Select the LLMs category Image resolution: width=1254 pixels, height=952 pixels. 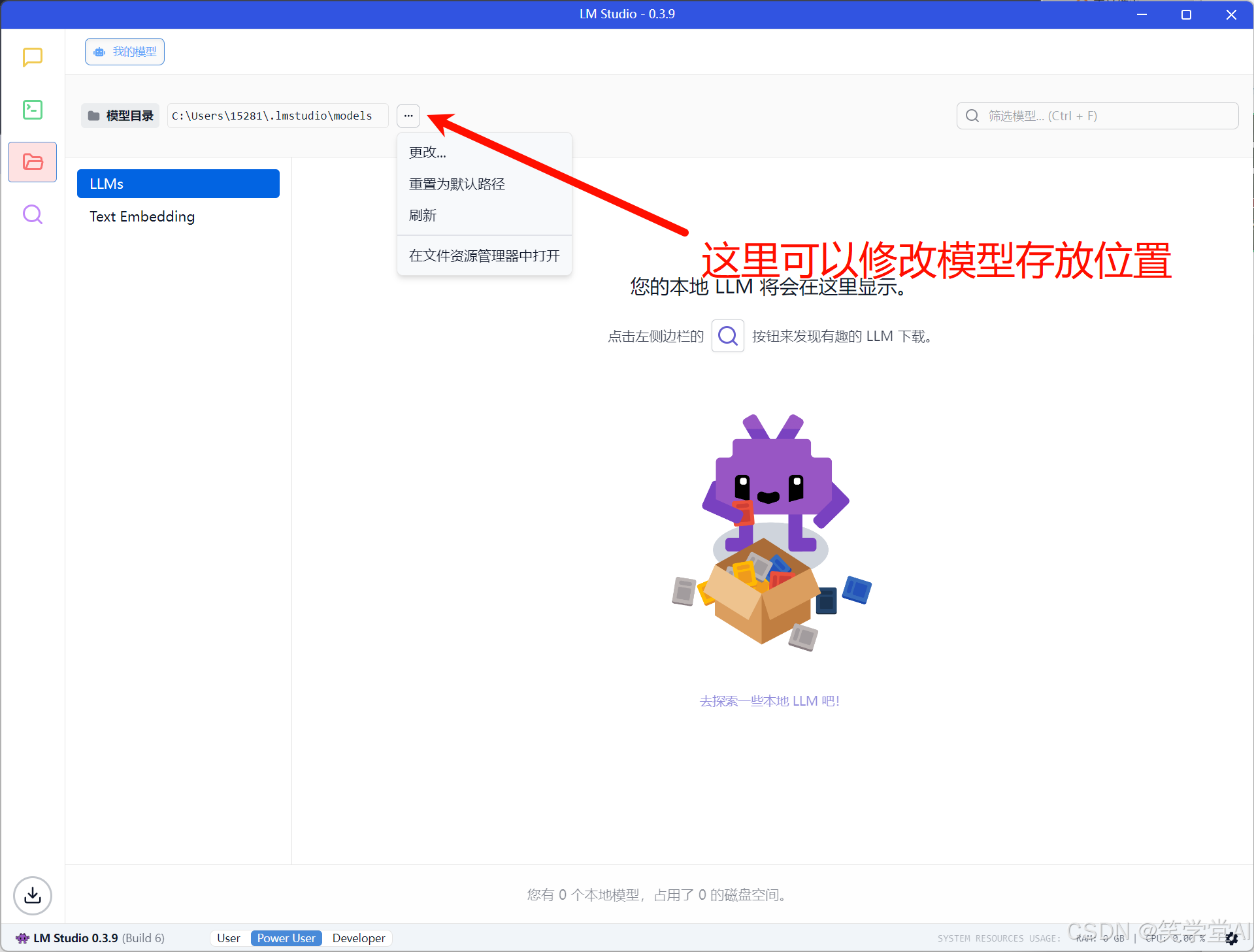coord(178,184)
